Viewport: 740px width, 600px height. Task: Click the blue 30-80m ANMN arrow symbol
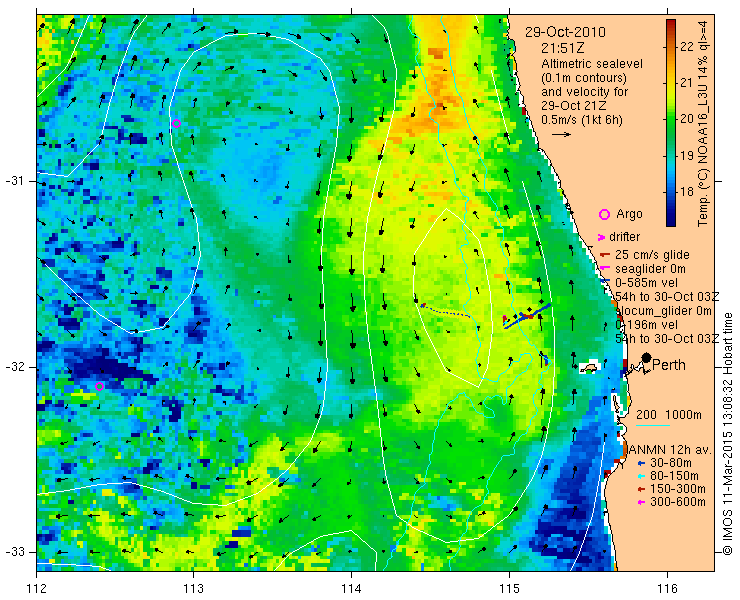(641, 463)
